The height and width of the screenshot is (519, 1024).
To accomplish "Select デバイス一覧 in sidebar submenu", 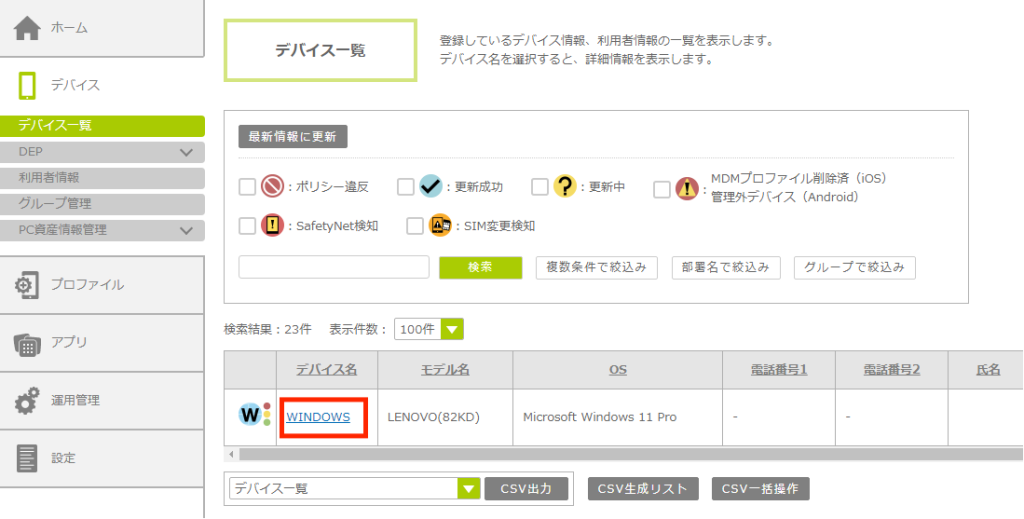I will pos(102,126).
